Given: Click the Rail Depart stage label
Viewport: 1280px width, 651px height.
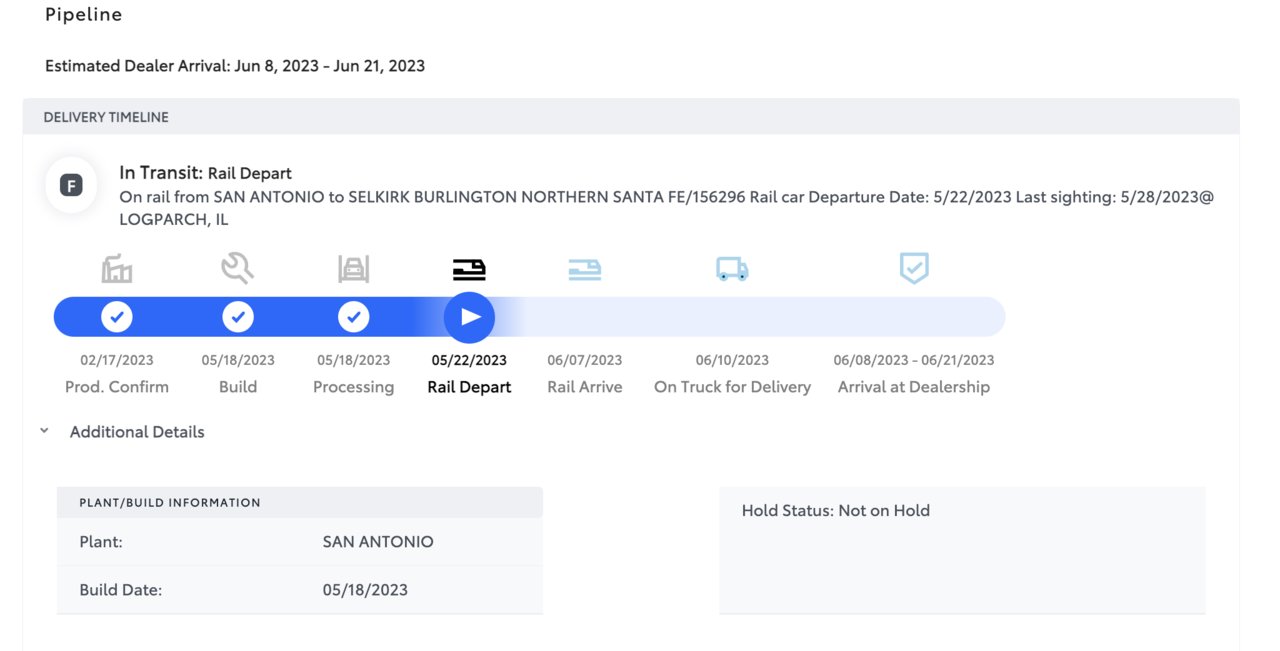Looking at the screenshot, I should (x=469, y=387).
